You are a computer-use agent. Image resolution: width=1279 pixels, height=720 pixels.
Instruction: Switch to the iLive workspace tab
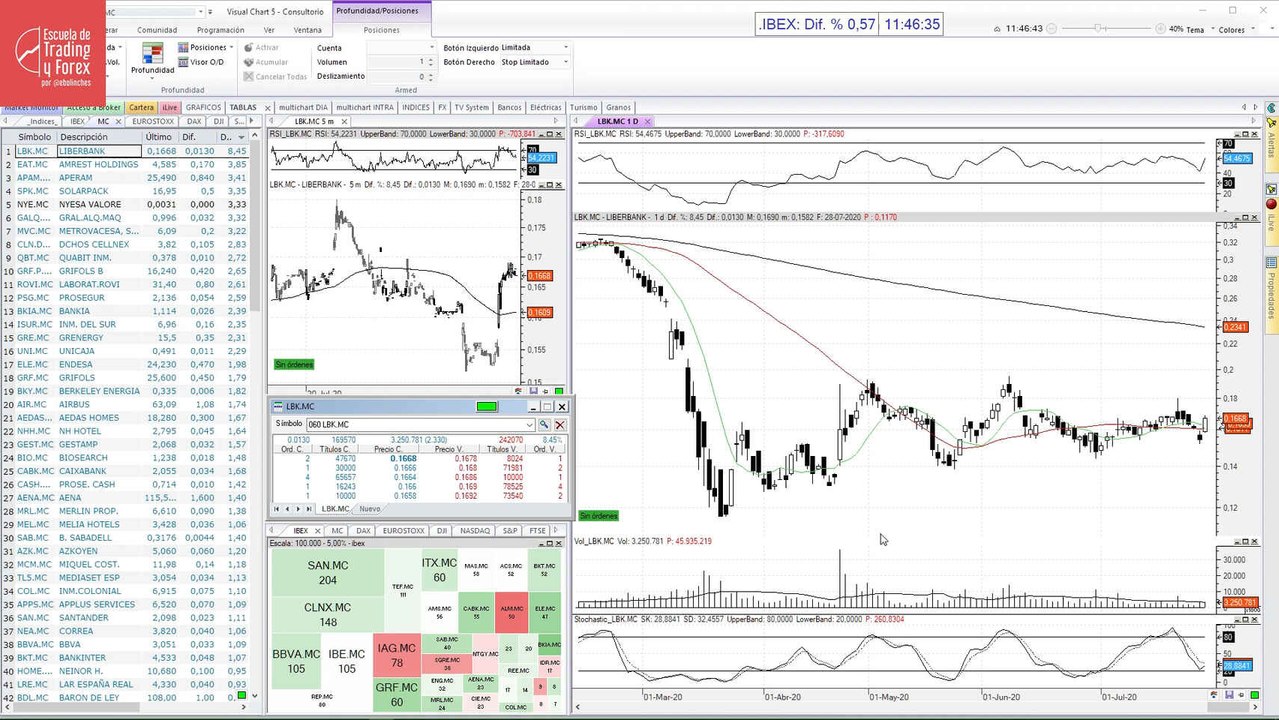coord(169,107)
